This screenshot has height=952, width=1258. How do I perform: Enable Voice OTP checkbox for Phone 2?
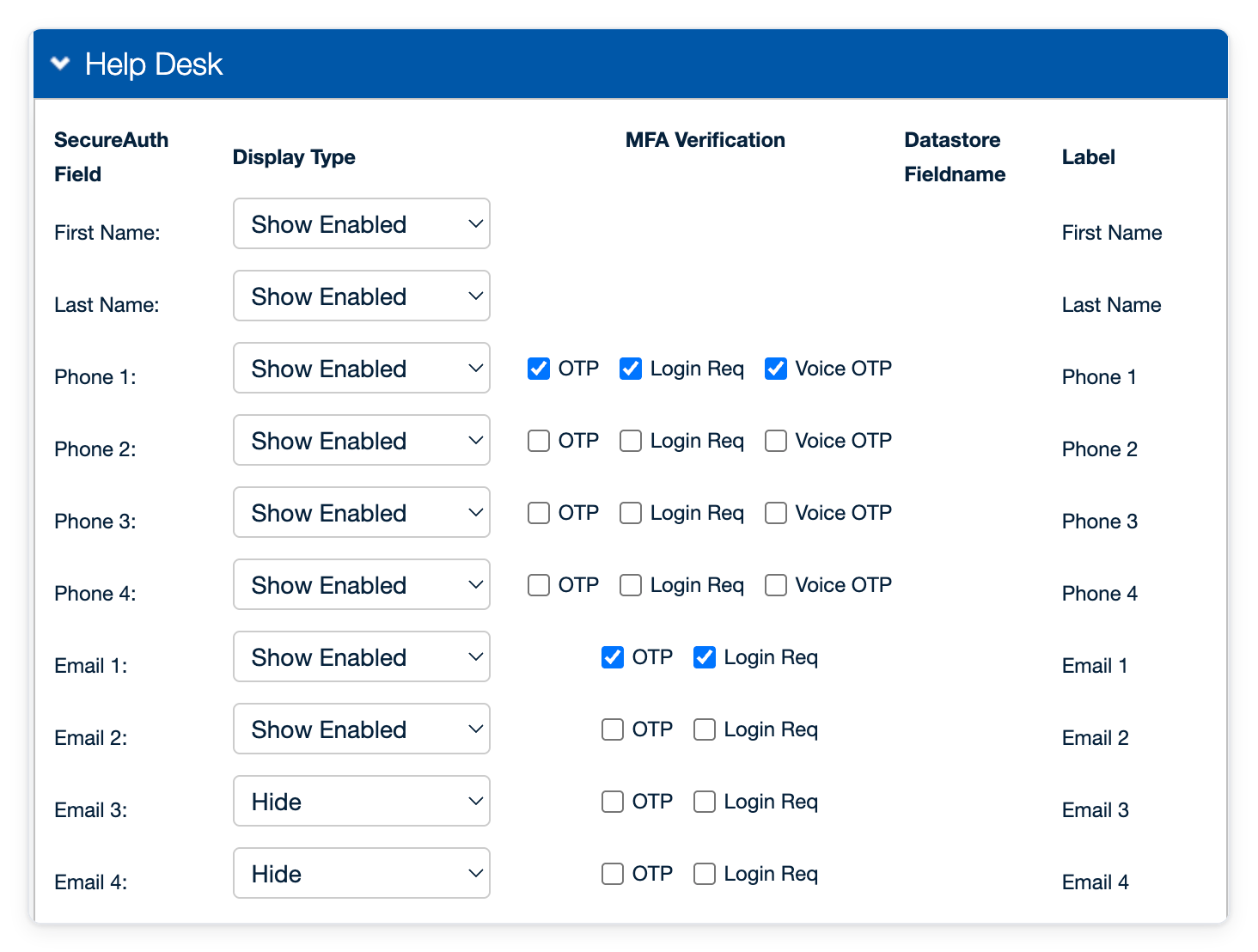tap(776, 441)
